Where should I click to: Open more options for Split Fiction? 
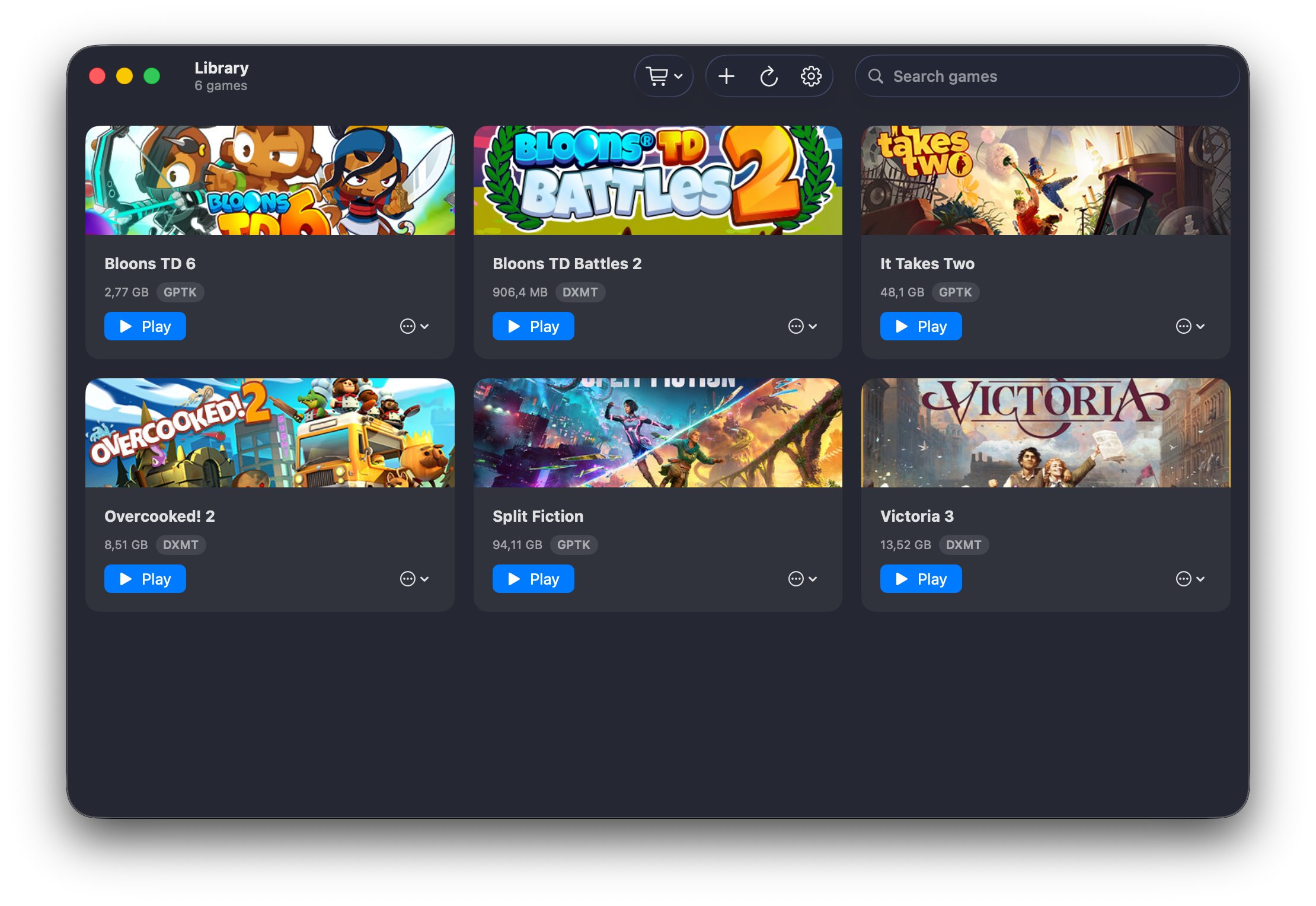coord(803,579)
